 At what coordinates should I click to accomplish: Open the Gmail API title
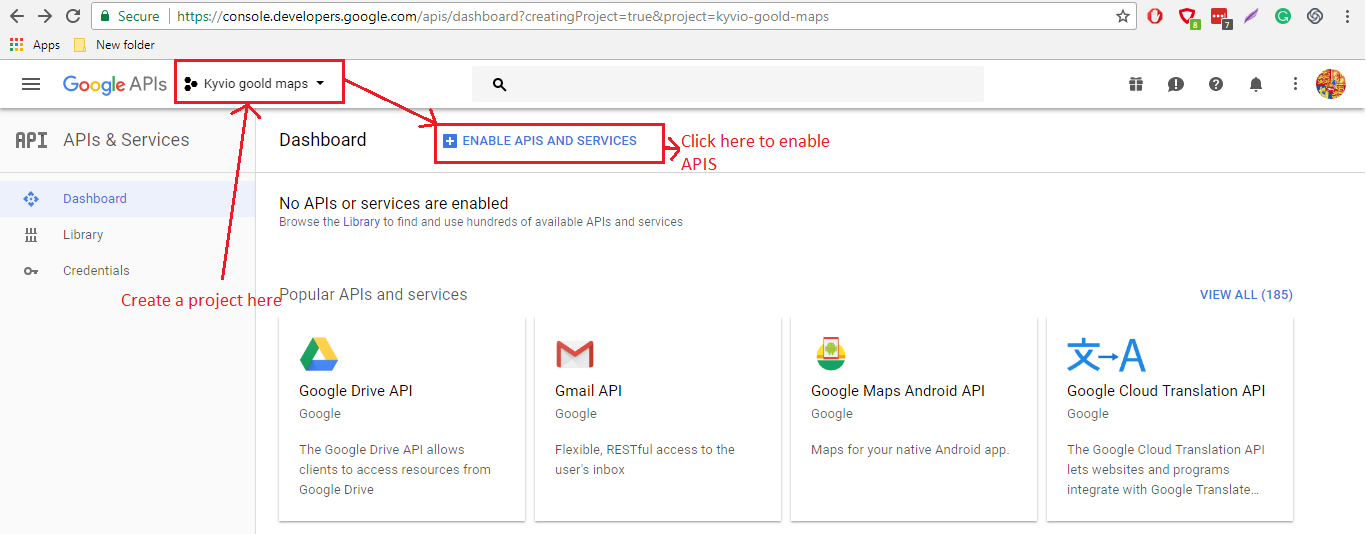pos(588,391)
